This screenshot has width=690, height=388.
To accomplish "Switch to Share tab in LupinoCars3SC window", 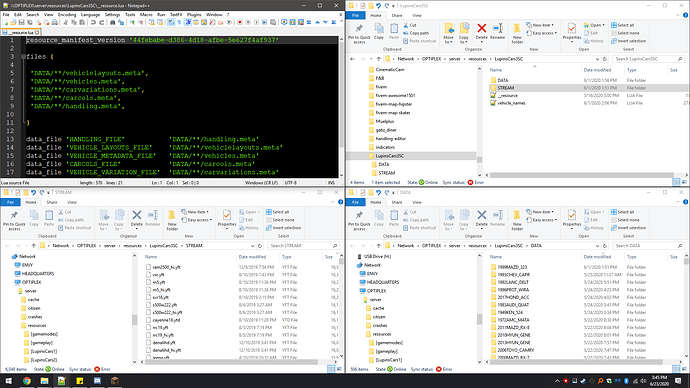I will 396,15.
